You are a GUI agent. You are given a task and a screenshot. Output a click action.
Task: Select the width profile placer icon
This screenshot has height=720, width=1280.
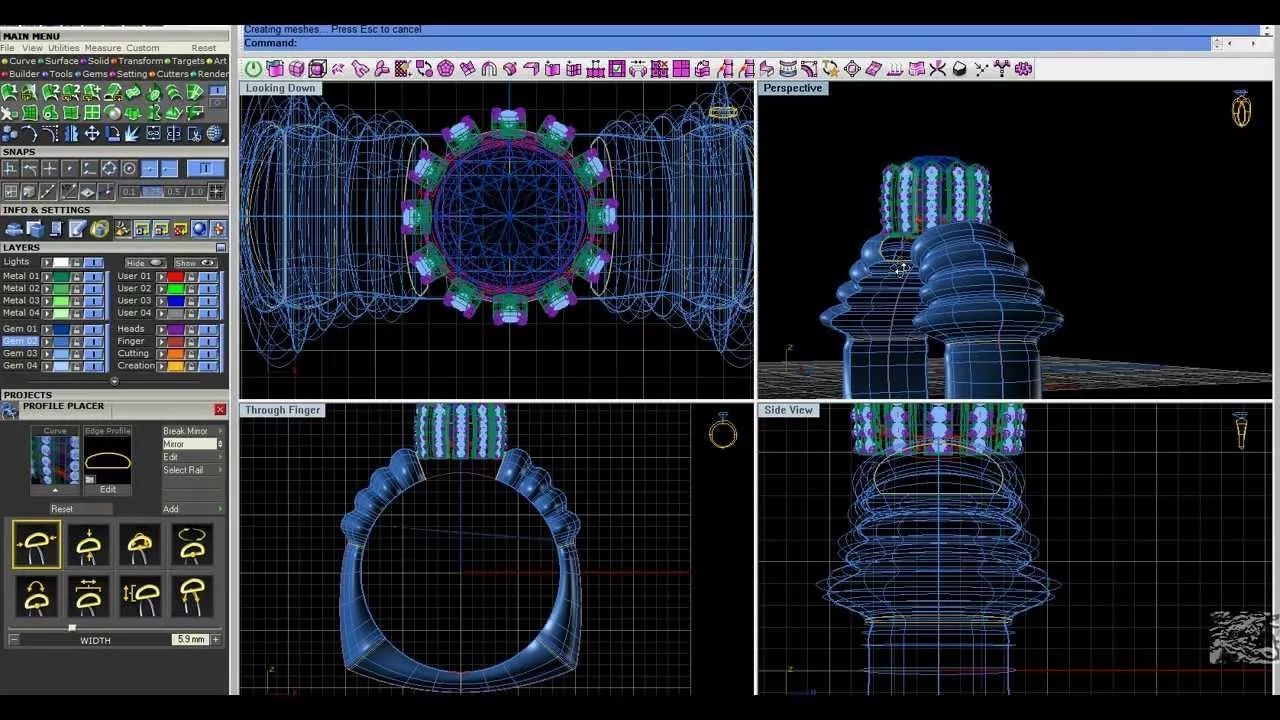36,545
